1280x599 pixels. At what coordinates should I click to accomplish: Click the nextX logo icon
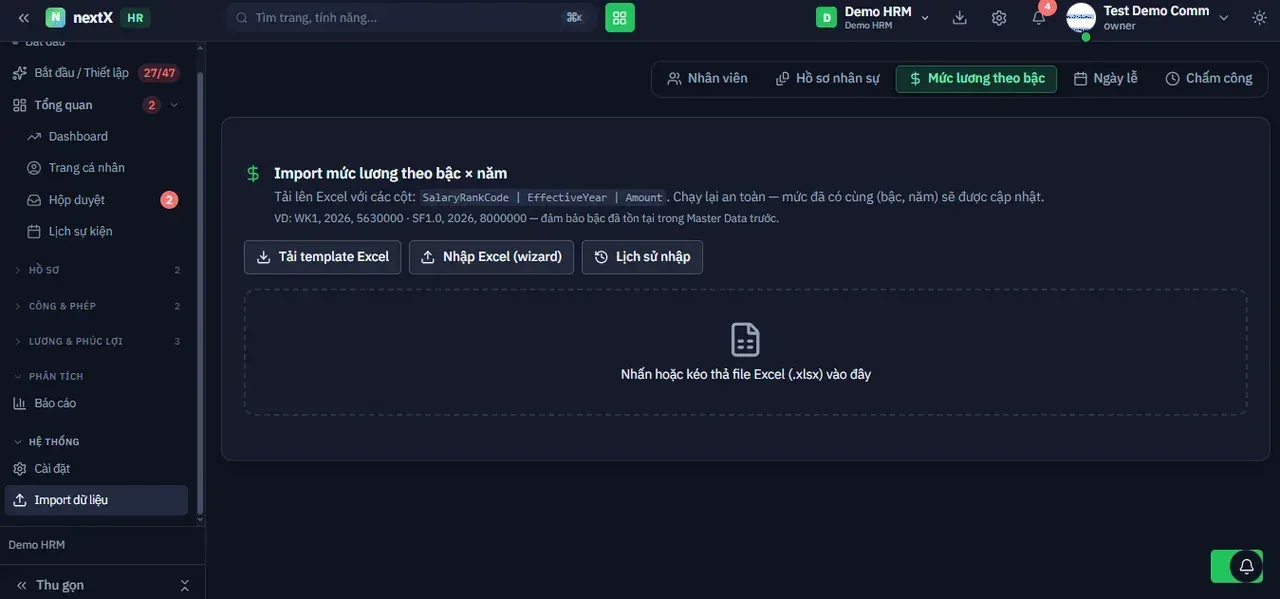pyautogui.click(x=56, y=17)
